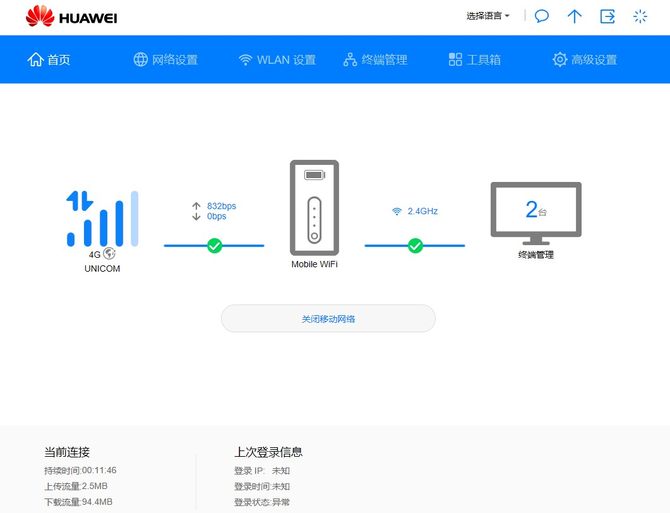This screenshot has height=513, width=670.
Task: Open the language selection dropdown
Action: (488, 16)
